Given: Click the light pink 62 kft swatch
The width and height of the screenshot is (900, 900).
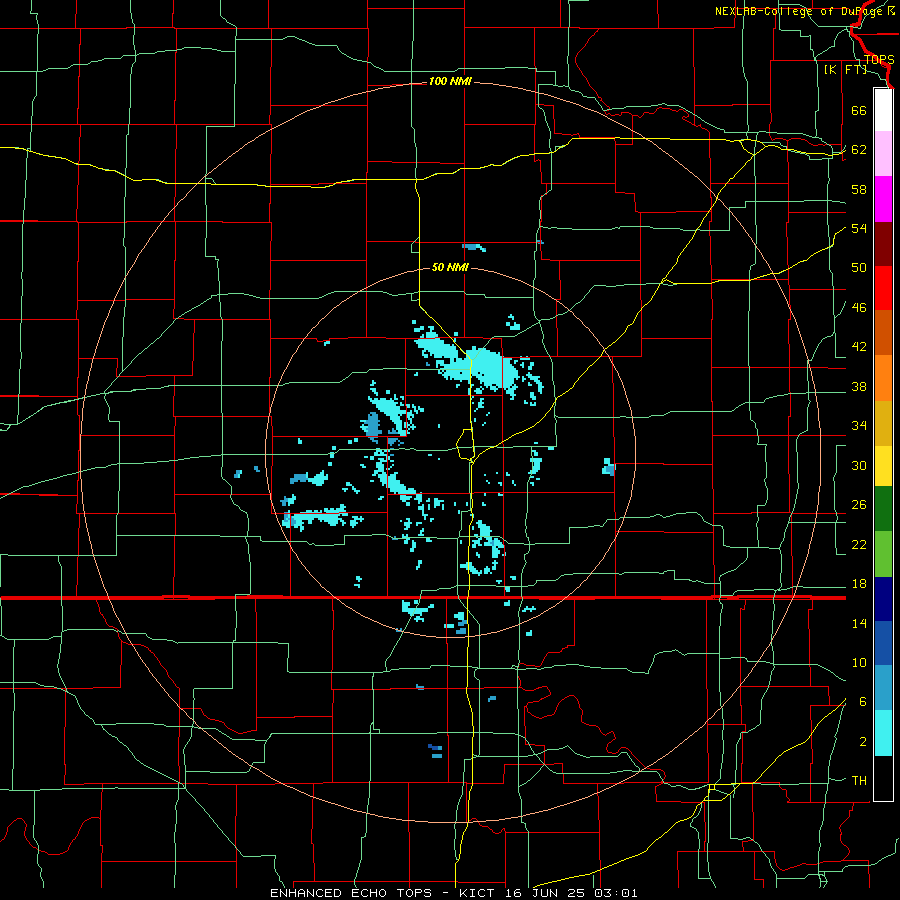Looking at the screenshot, I should click(x=883, y=154).
